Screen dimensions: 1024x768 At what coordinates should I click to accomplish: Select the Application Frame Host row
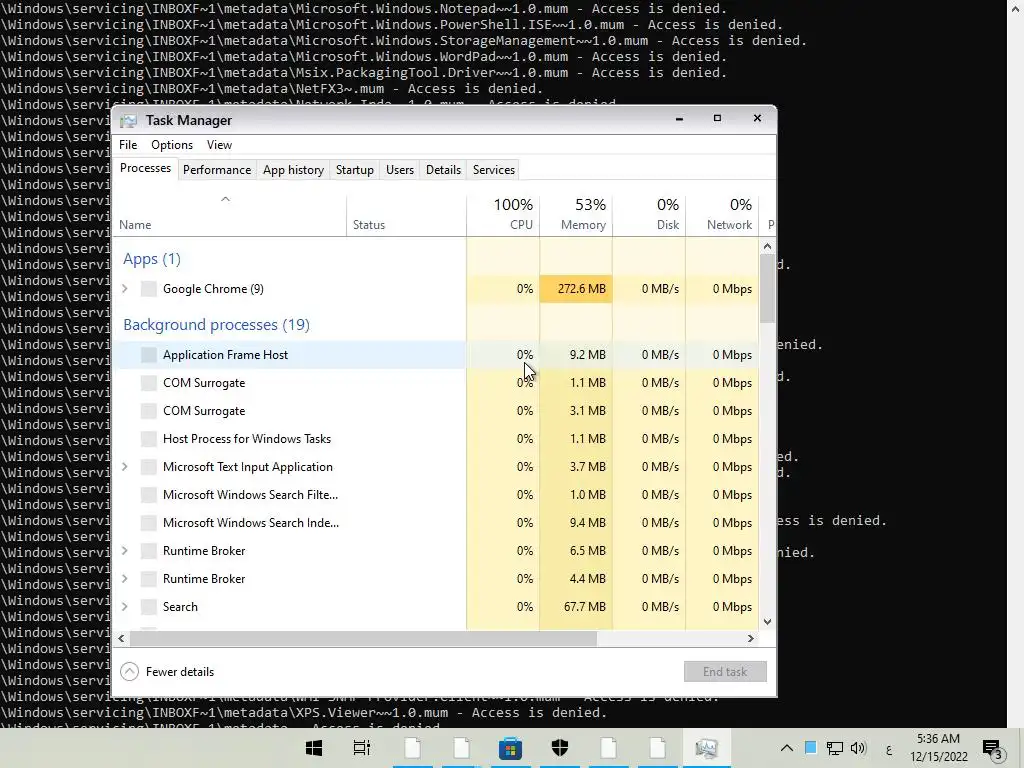(436, 355)
